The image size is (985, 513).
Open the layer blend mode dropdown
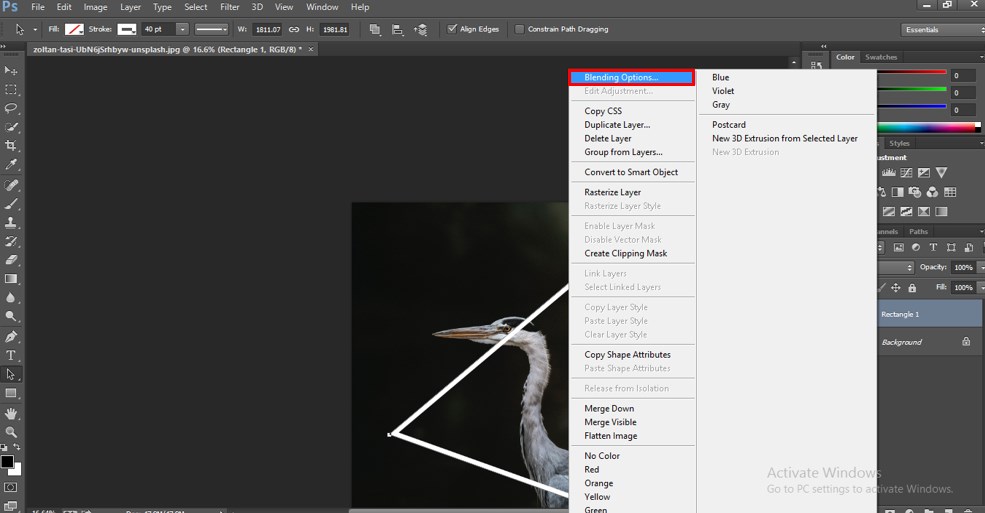click(x=897, y=267)
